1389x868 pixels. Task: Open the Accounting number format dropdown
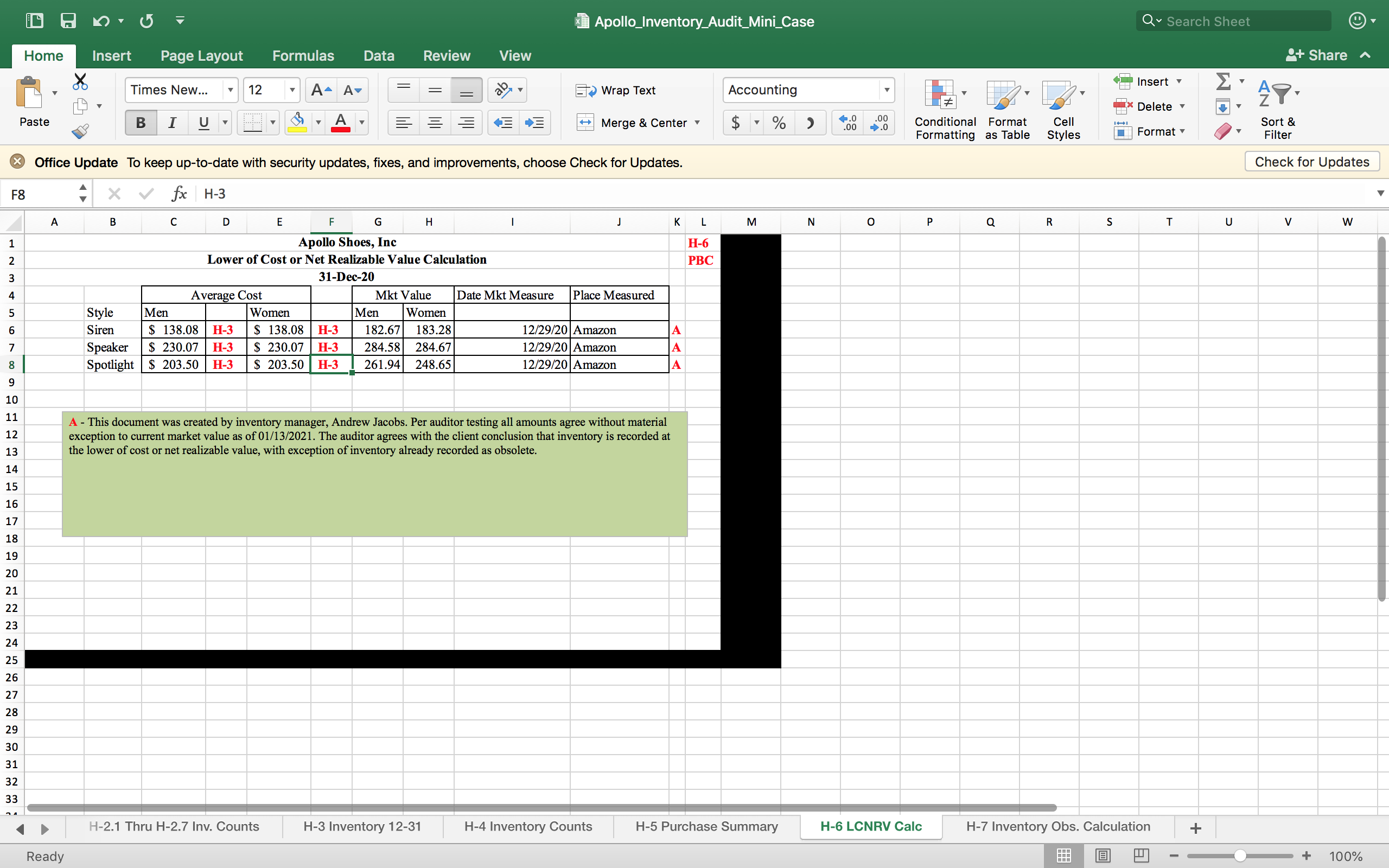click(x=886, y=90)
